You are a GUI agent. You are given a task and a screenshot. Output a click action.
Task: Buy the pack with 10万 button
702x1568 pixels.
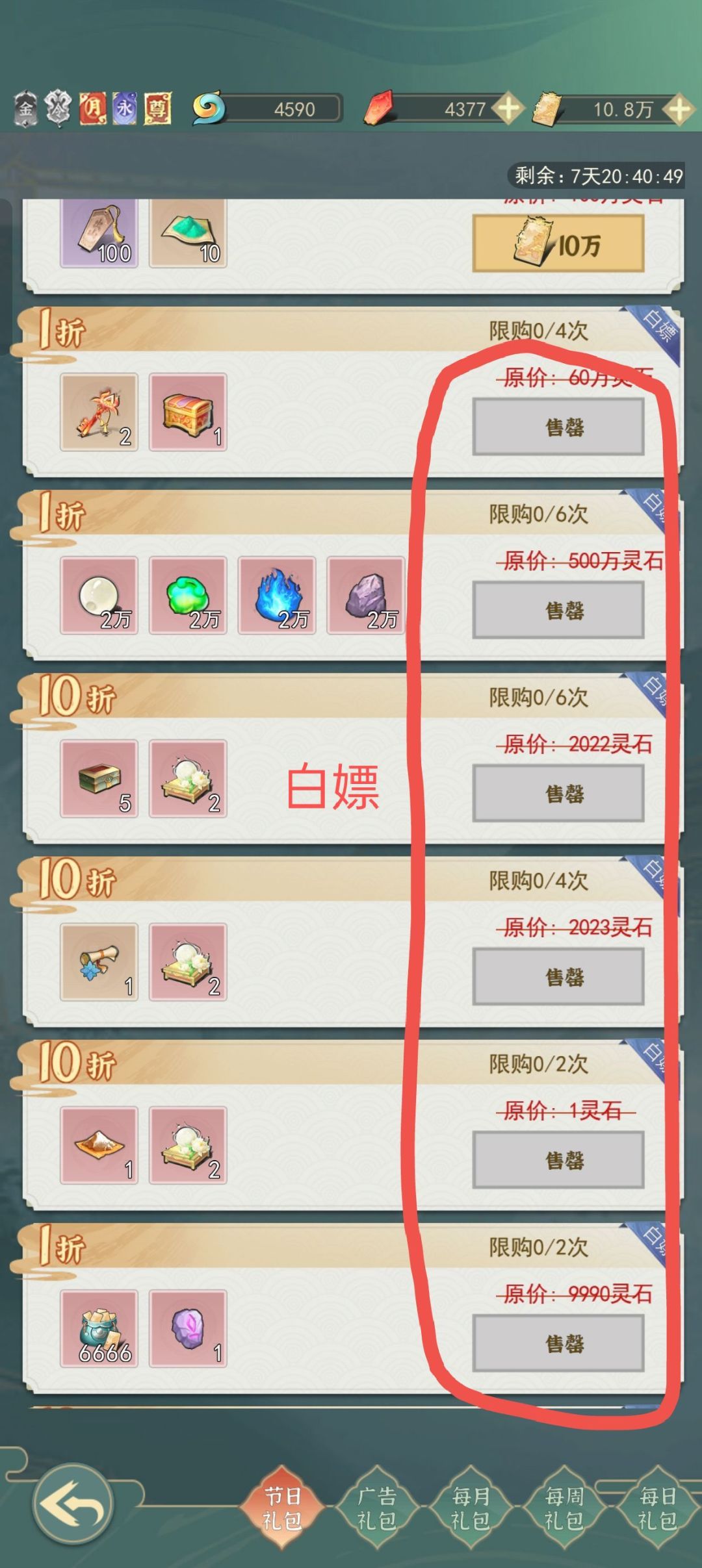(558, 244)
